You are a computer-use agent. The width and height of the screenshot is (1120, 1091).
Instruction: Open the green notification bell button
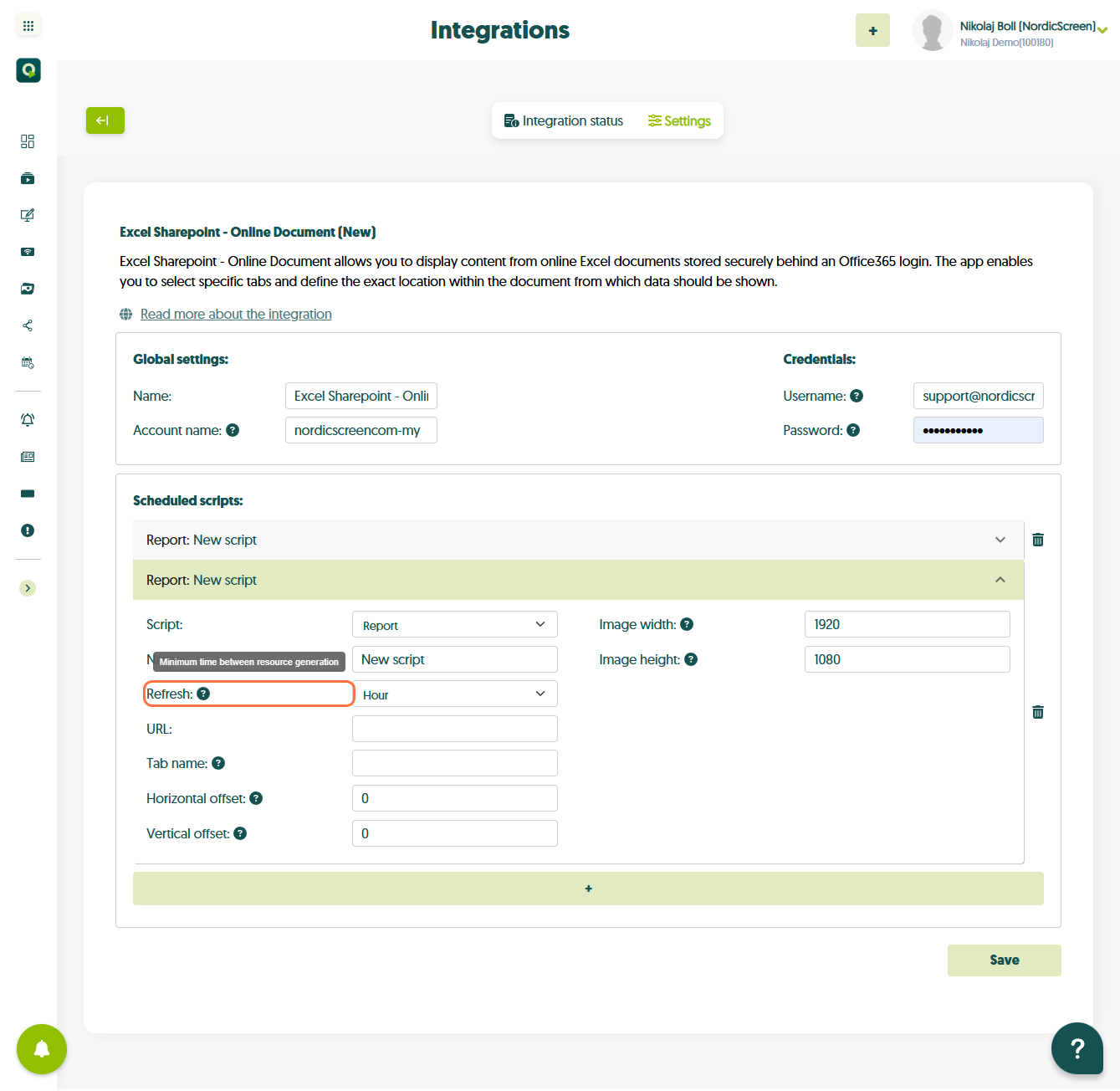(42, 1049)
